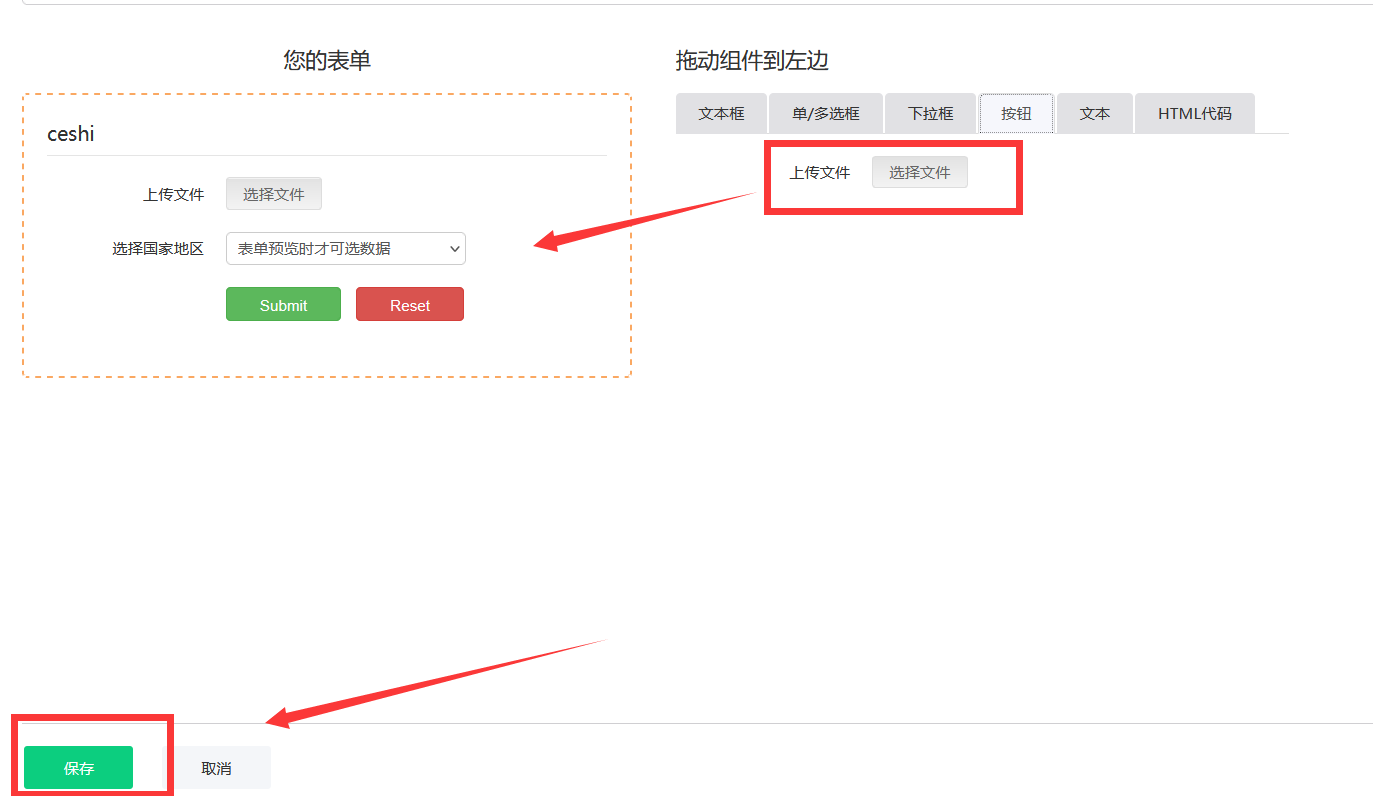This screenshot has width=1373, height=796.
Task: Click 上传文件 label in component panel
Action: pyautogui.click(x=819, y=173)
